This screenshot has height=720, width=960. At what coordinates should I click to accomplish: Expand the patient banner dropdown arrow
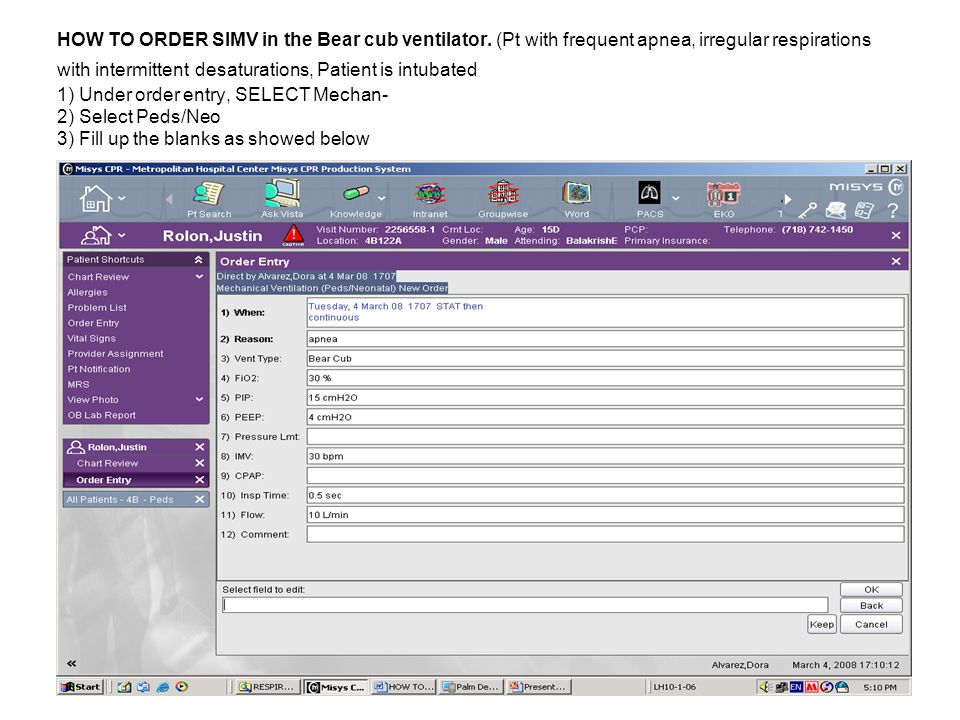pos(122,236)
